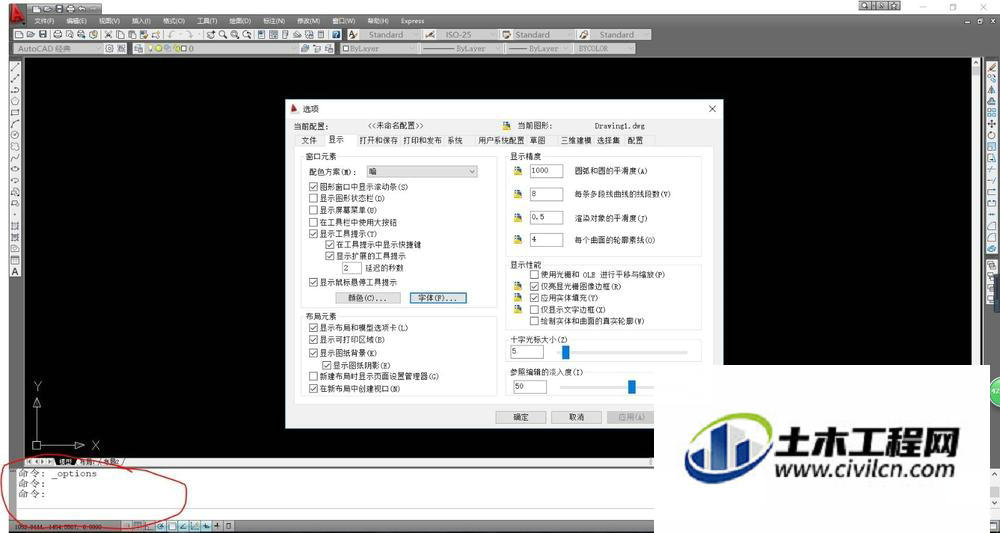This screenshot has height=533, width=1000.
Task: Click the Save icon in standard toolbar
Action: point(43,34)
